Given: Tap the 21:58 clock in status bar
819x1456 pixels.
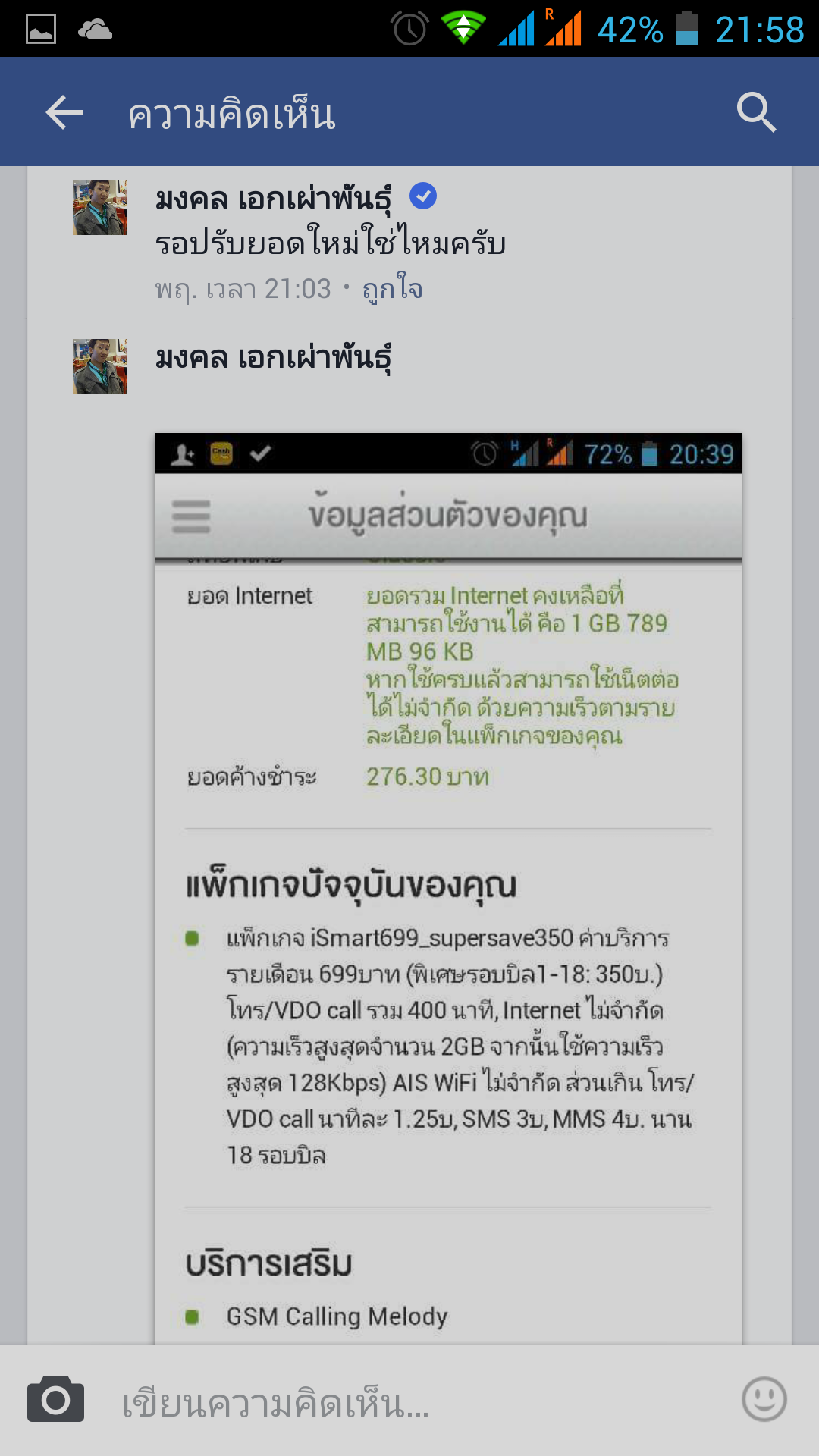Looking at the screenshot, I should [x=759, y=30].
